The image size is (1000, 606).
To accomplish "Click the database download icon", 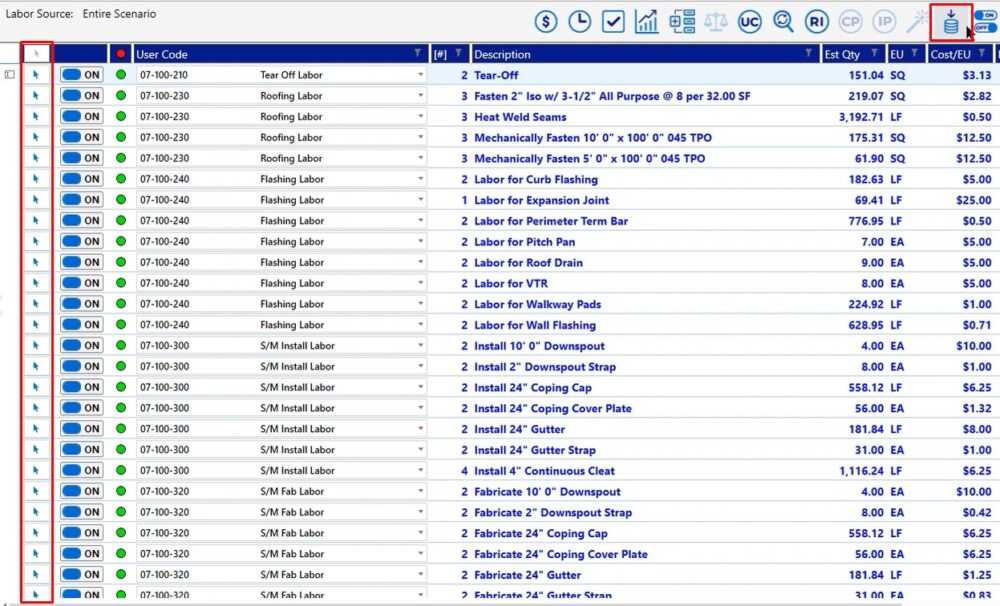I will (x=951, y=21).
